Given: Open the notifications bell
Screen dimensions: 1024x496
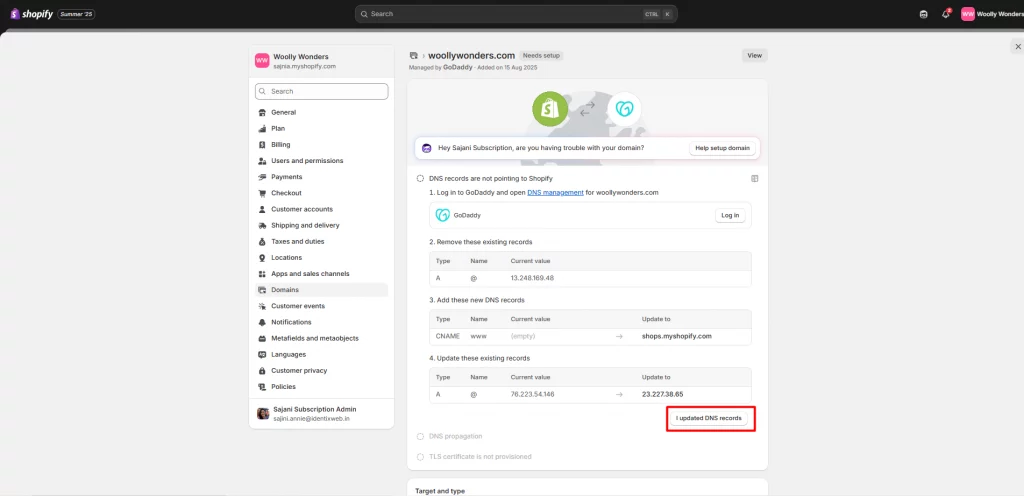Looking at the screenshot, I should point(946,14).
